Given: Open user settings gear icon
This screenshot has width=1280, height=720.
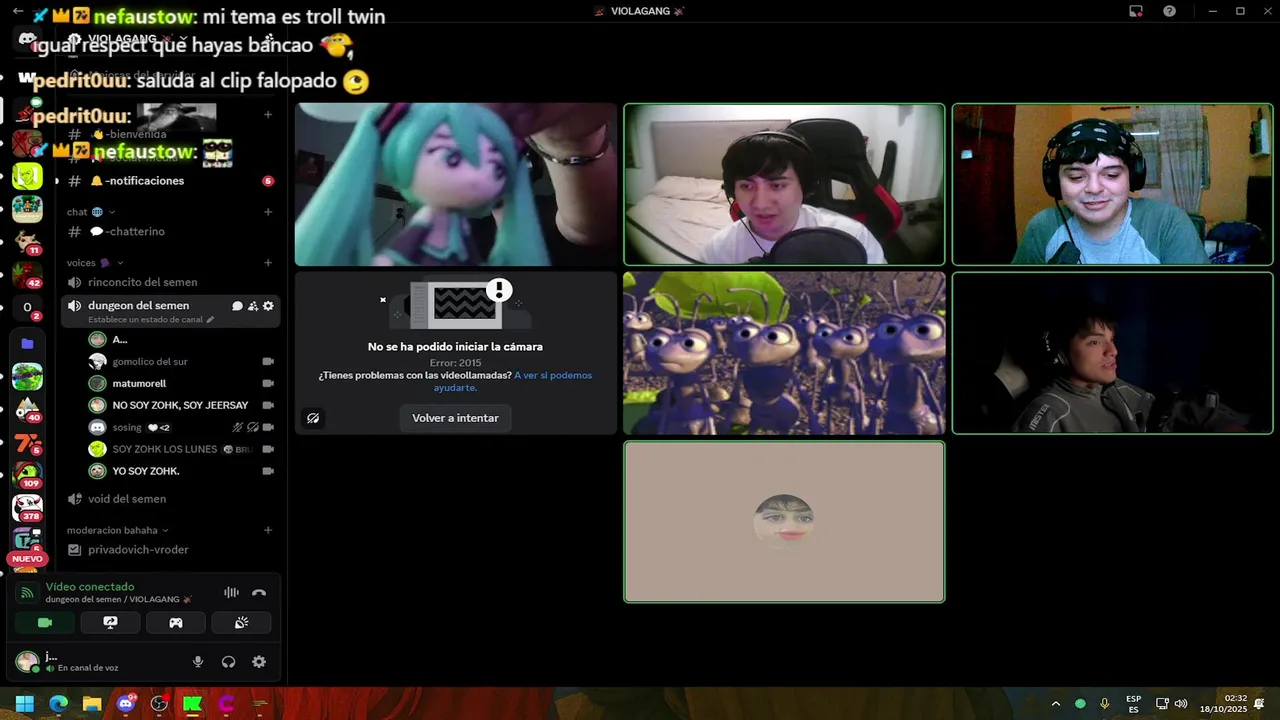Looking at the screenshot, I should coord(259,662).
